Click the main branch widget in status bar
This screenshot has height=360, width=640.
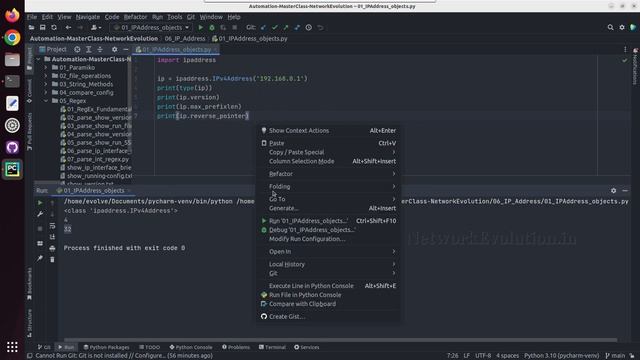click(x=615, y=356)
